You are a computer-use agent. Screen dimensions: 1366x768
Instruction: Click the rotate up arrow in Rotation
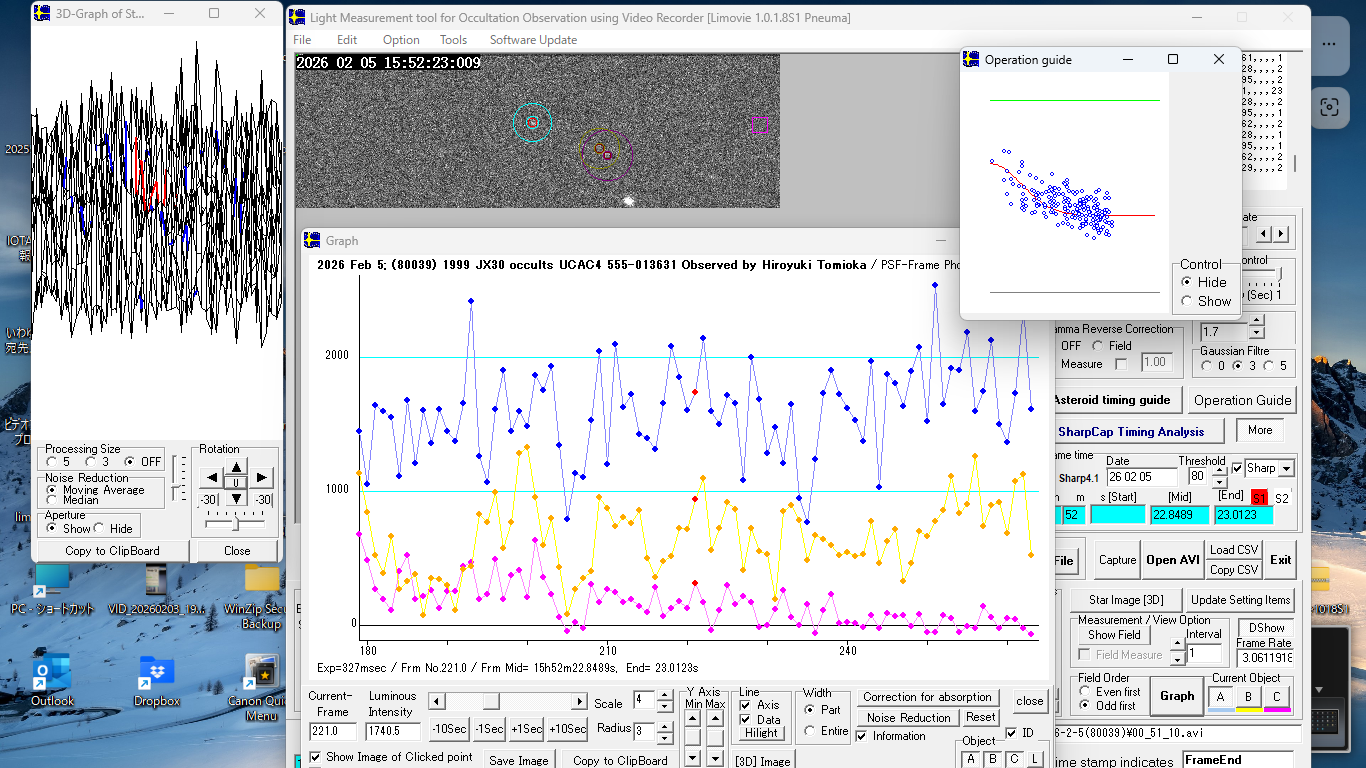click(236, 467)
